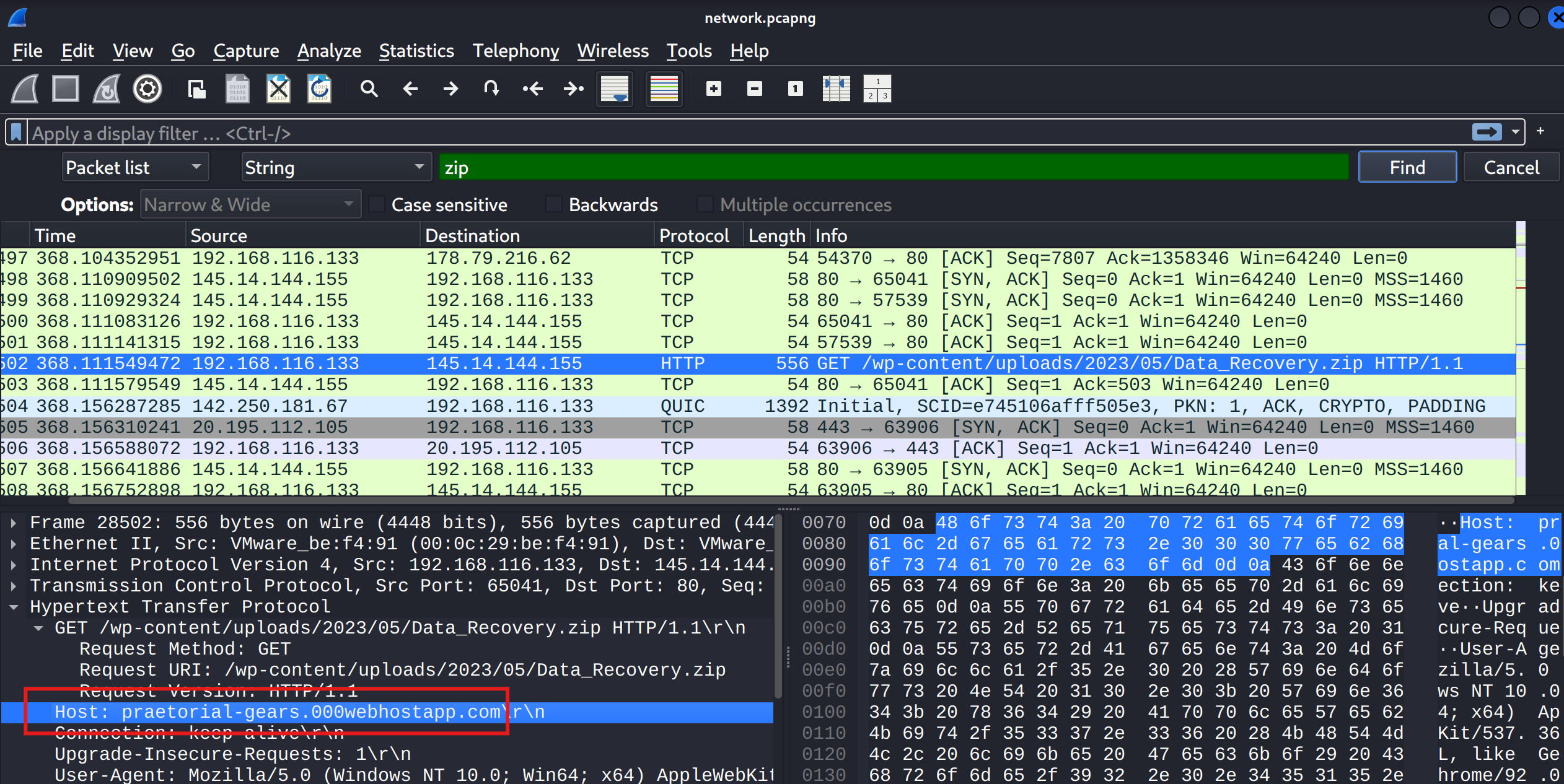1564x784 pixels.
Task: Click the find packet magnifier icon
Action: tap(369, 89)
